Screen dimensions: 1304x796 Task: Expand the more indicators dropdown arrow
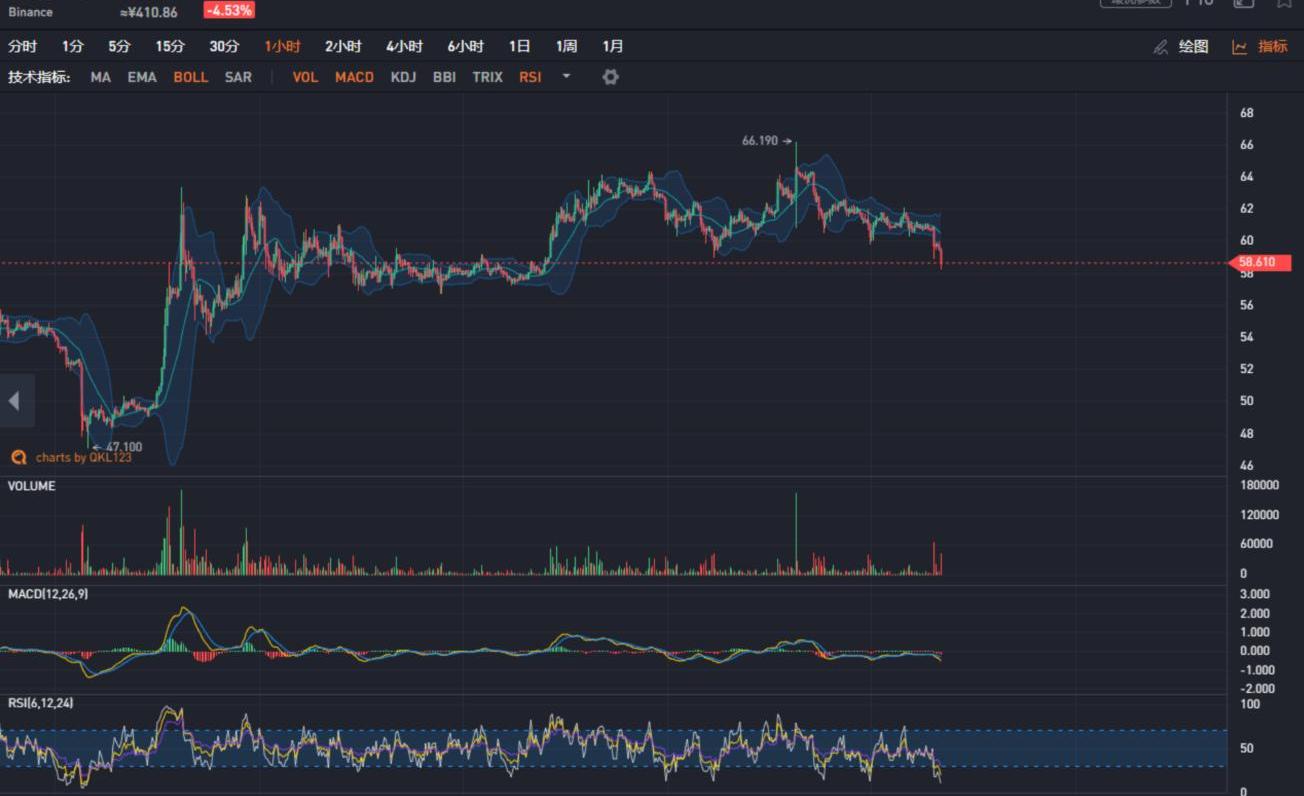(566, 77)
